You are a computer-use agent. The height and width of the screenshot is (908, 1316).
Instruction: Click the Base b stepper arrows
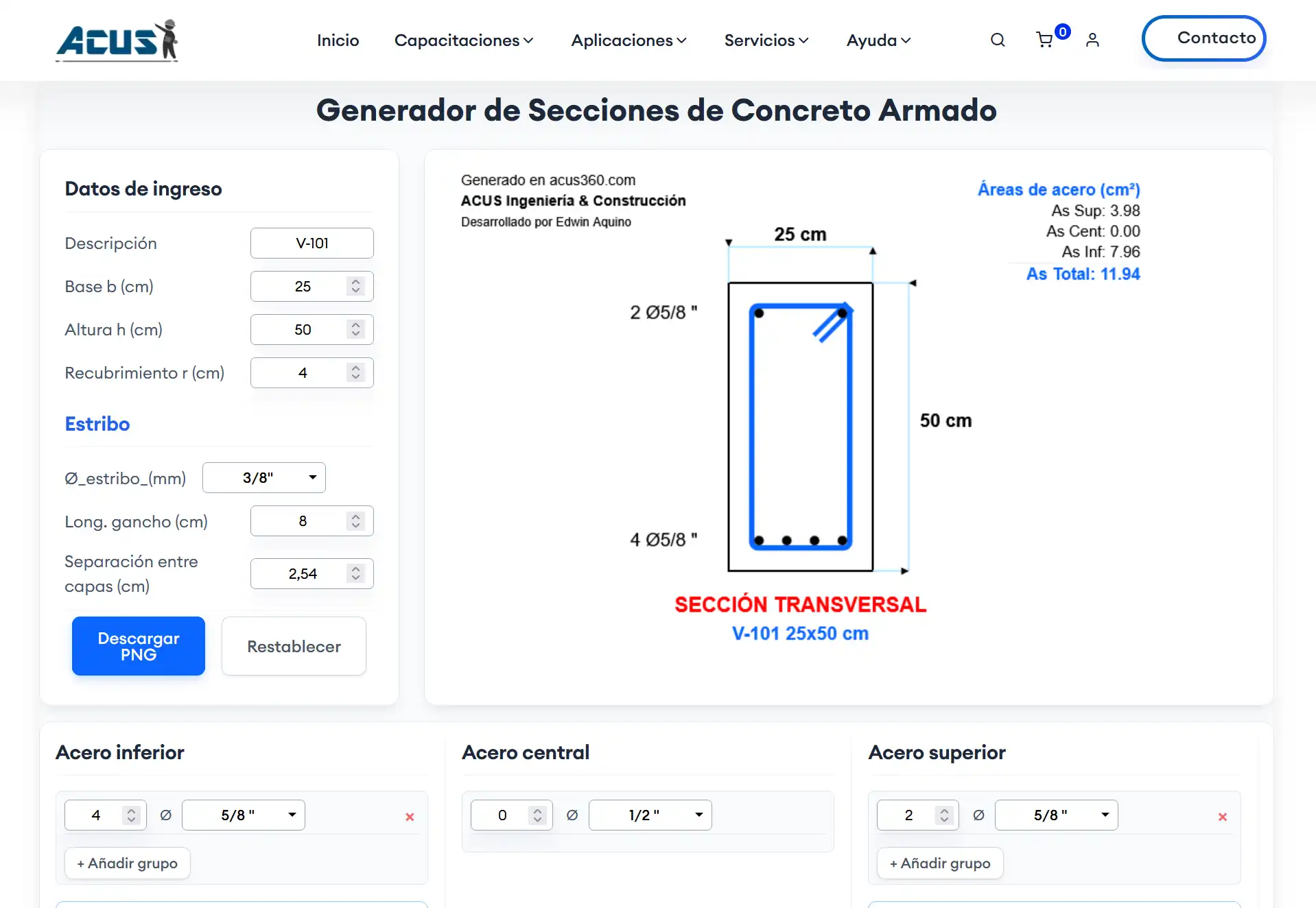[x=355, y=286]
